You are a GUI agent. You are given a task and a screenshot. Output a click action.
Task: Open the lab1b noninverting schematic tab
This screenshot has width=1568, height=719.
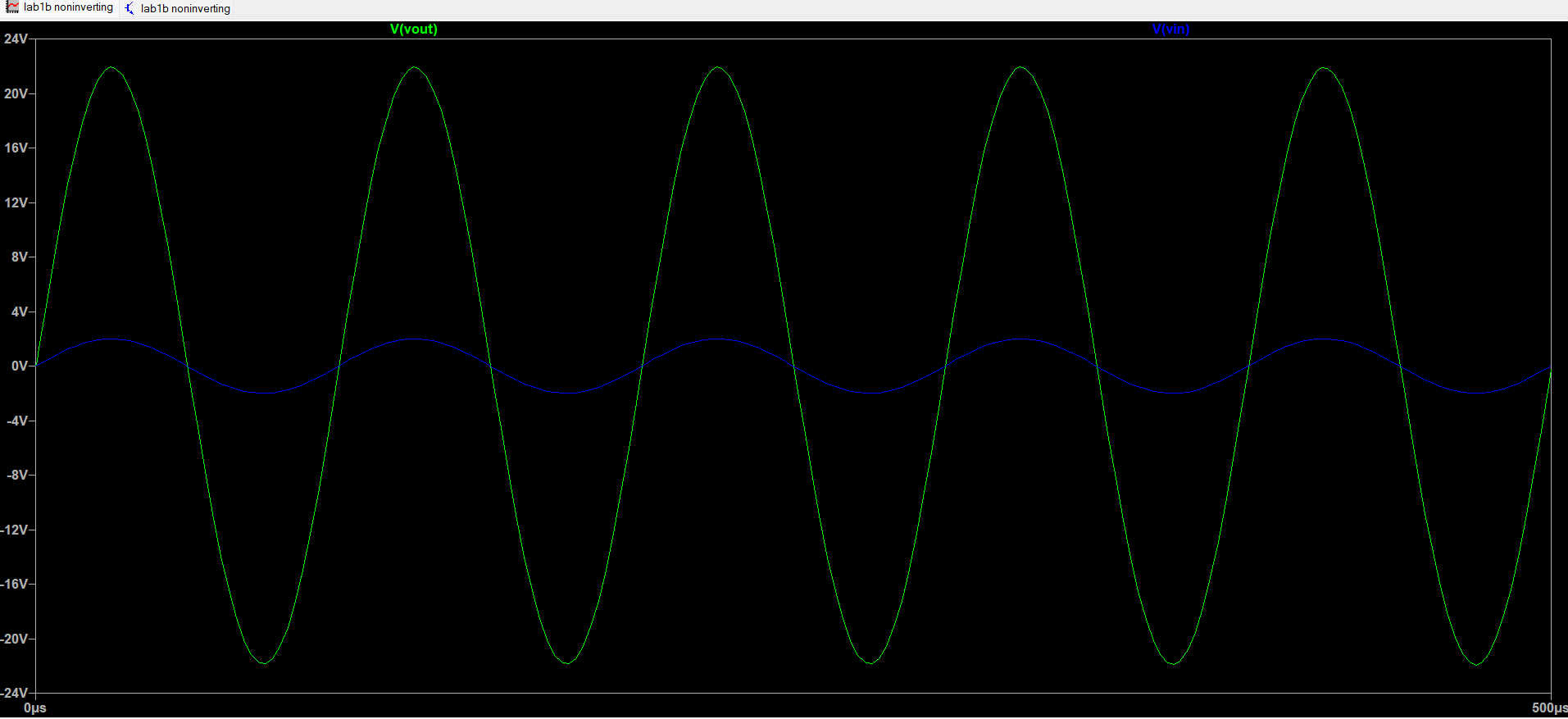coord(178,9)
